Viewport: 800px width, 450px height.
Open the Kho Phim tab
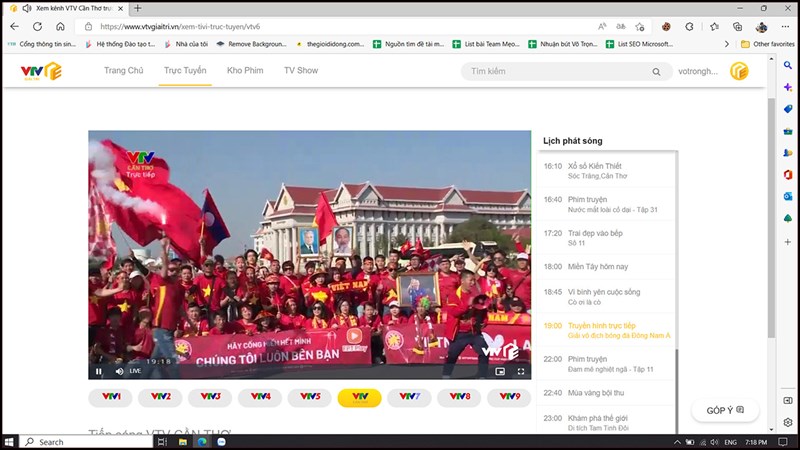click(245, 71)
